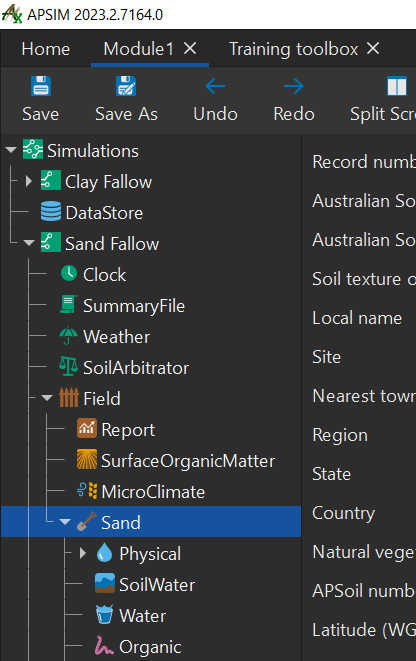Select the Clock tree item label
Image resolution: width=416 pixels, height=661 pixels.
pyautogui.click(x=104, y=274)
